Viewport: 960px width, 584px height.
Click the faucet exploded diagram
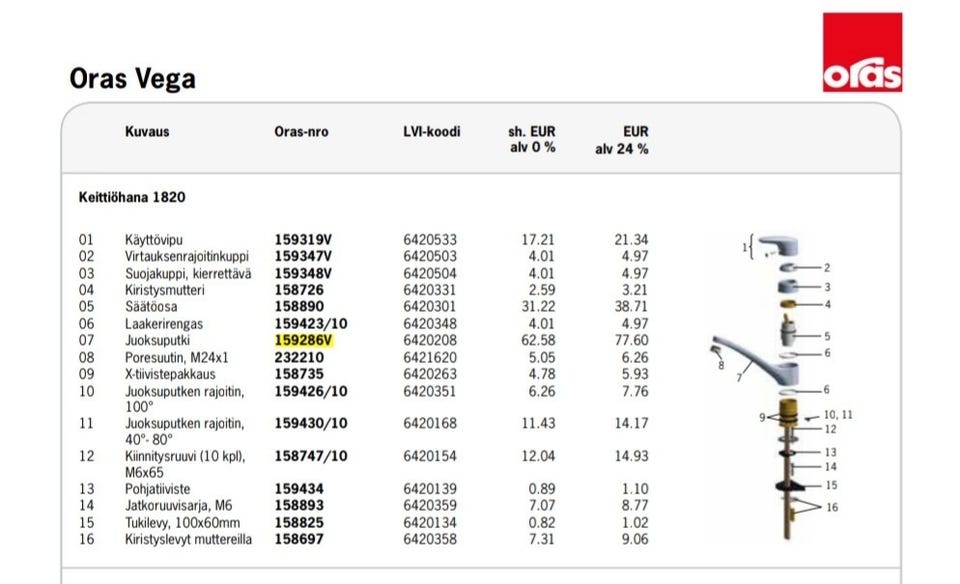pyautogui.click(x=782, y=387)
